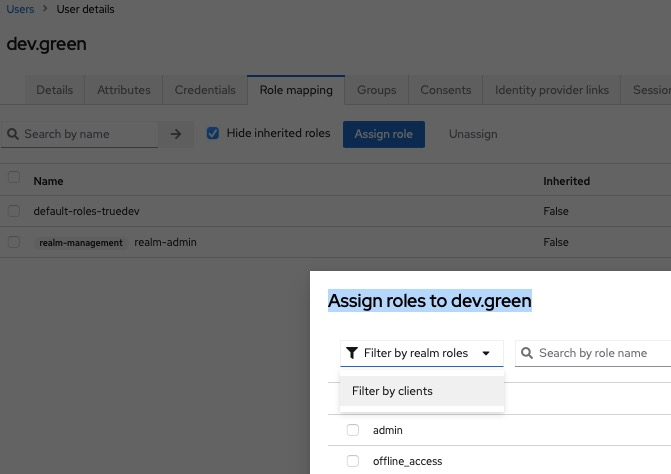Open the Groups tab
The width and height of the screenshot is (671, 474).
pos(377,90)
